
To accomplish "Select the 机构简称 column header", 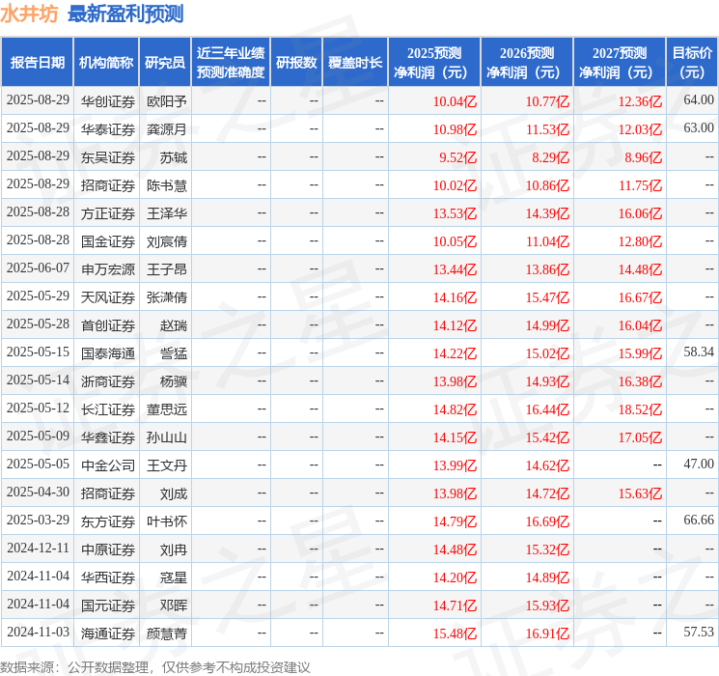I will (106, 62).
